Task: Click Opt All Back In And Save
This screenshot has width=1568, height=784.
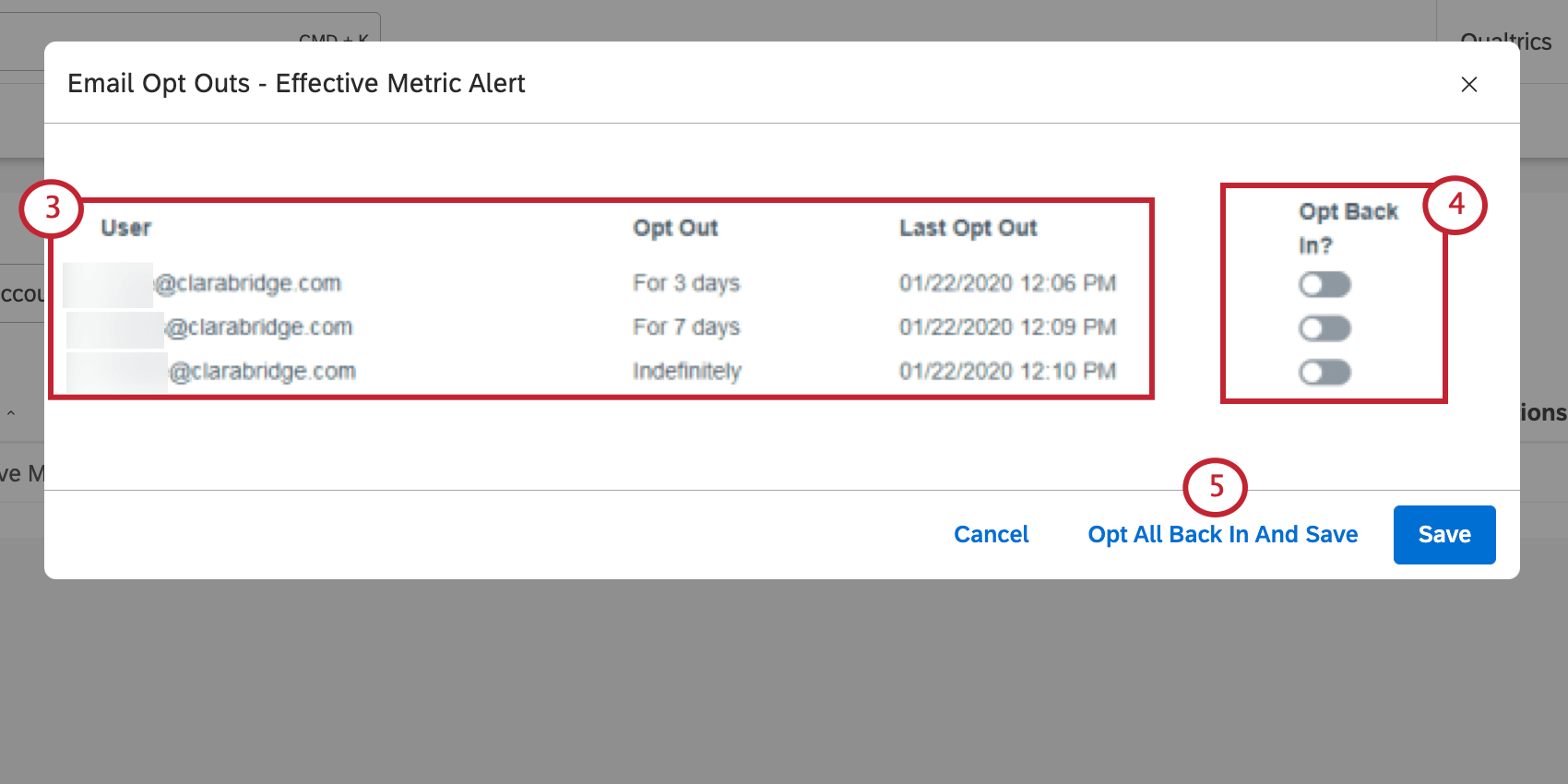Action: 1223,535
